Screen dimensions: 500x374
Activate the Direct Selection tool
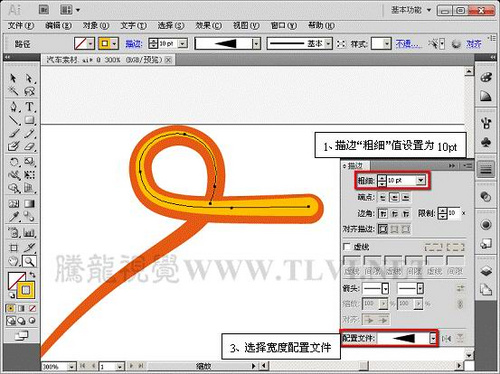pyautogui.click(x=29, y=78)
